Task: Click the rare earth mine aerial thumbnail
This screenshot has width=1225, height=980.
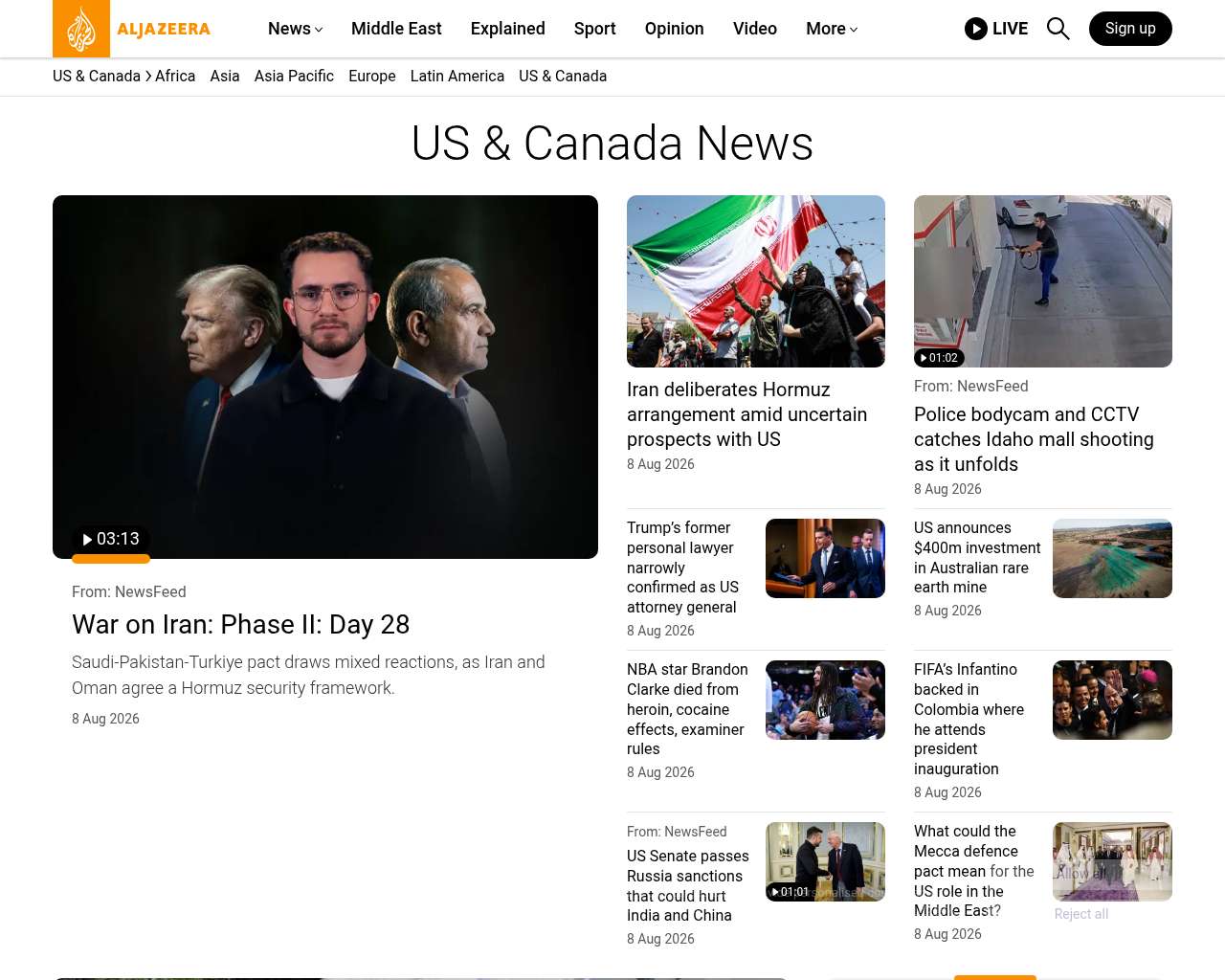Action: 1112,558
